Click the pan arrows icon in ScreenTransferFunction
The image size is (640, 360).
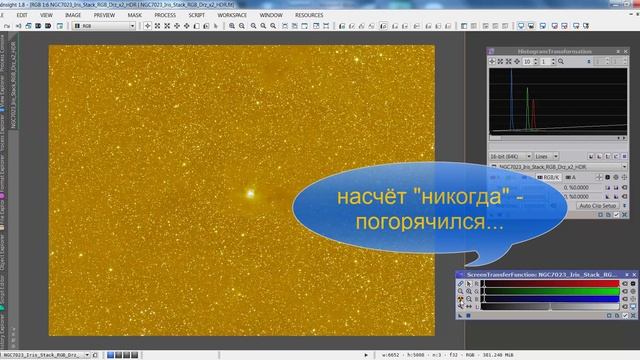pyautogui.click(x=469, y=307)
